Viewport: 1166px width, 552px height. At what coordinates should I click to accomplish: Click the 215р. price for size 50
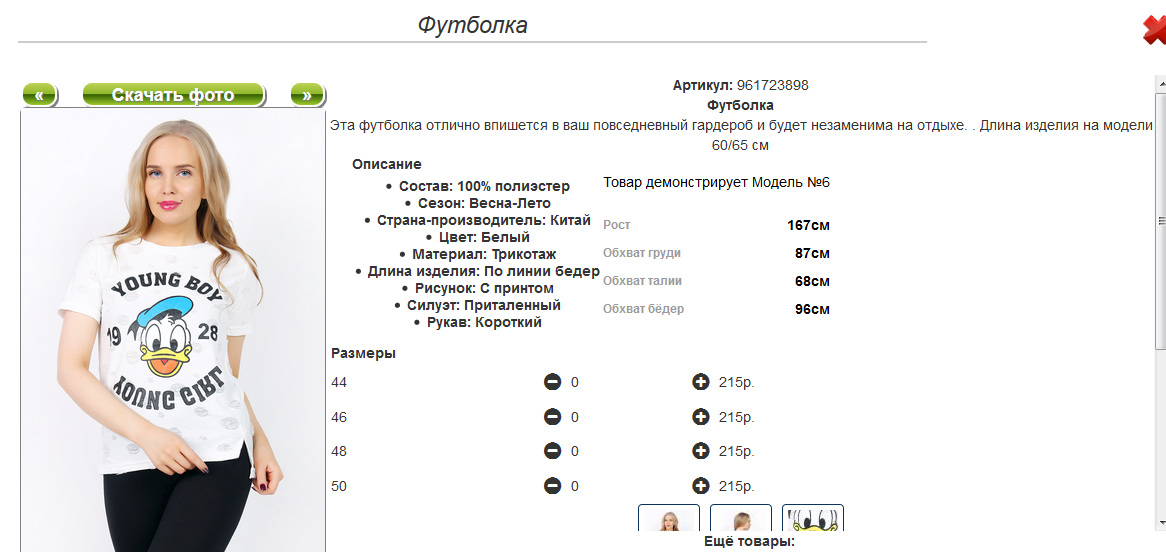point(737,487)
